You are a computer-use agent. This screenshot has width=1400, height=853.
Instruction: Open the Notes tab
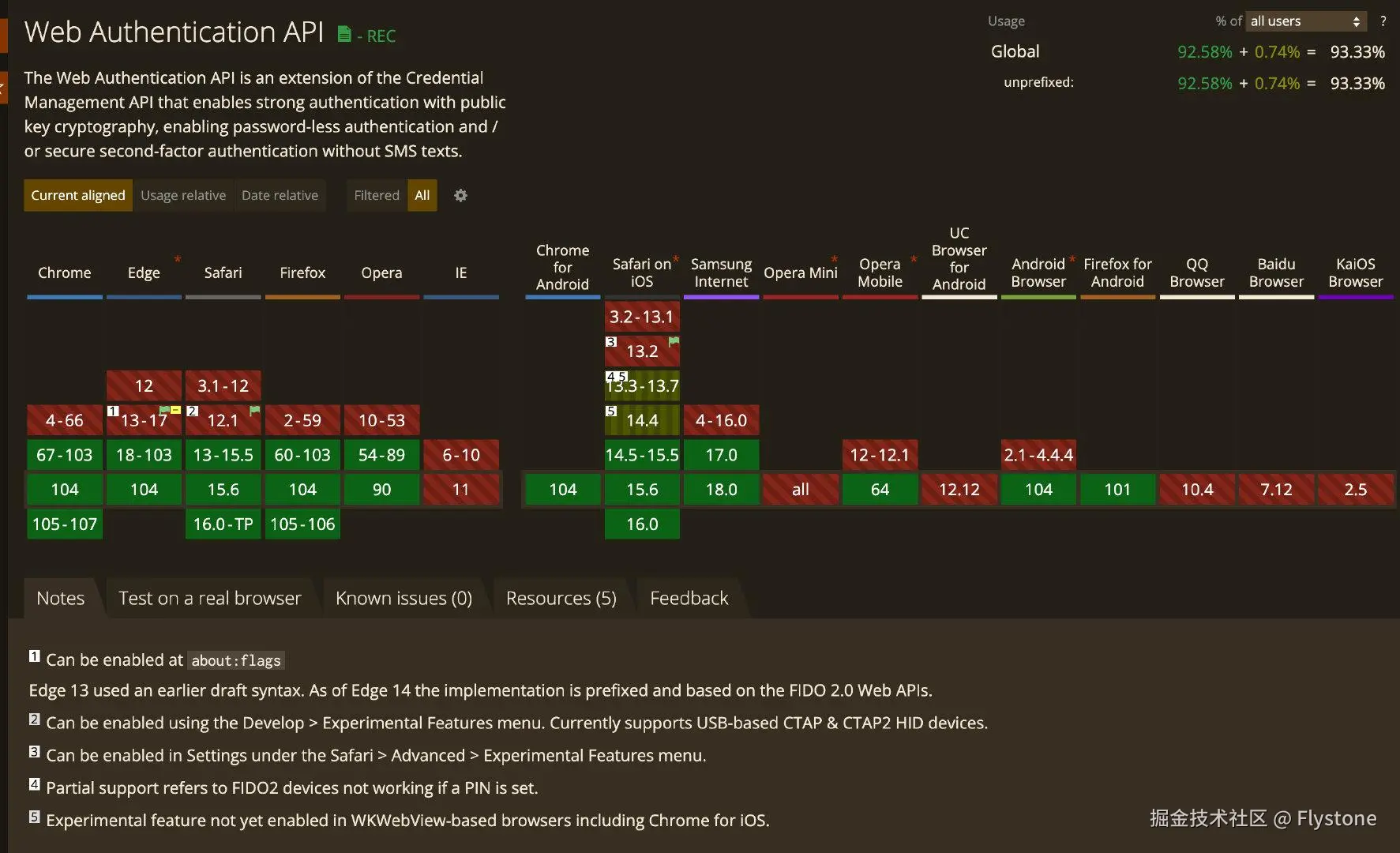tap(61, 598)
